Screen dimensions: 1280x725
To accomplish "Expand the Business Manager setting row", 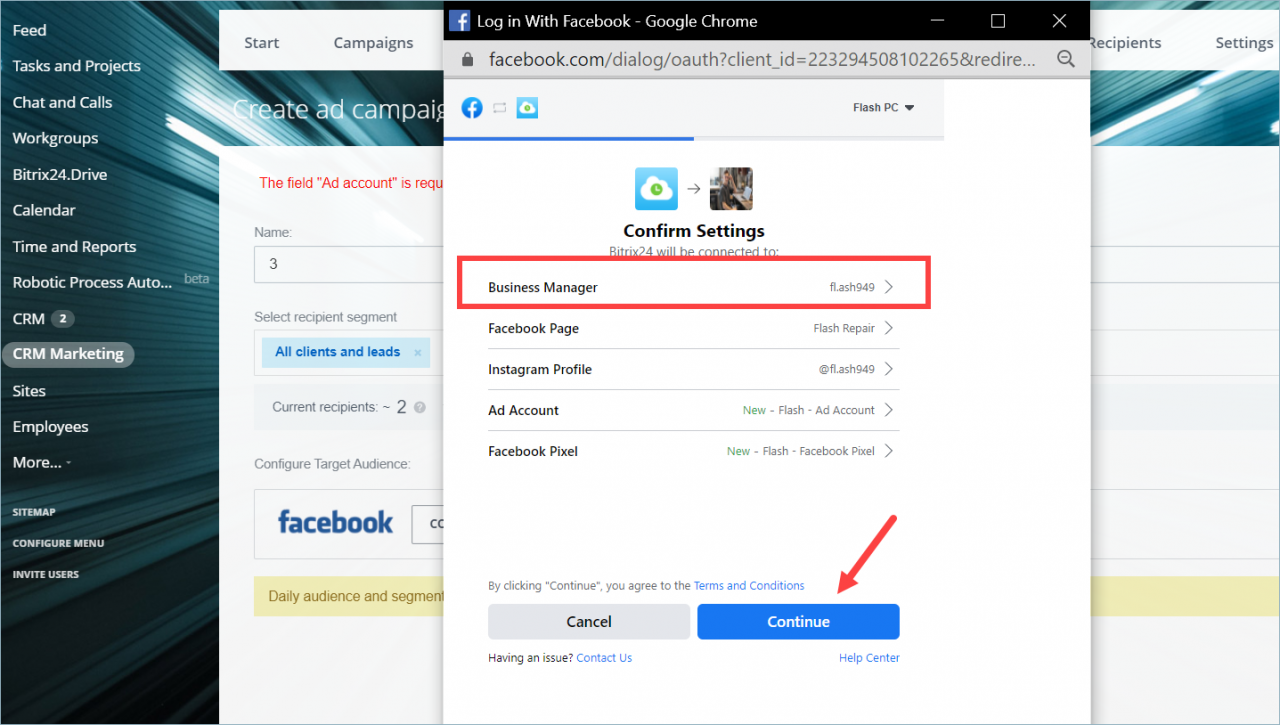I will point(692,287).
